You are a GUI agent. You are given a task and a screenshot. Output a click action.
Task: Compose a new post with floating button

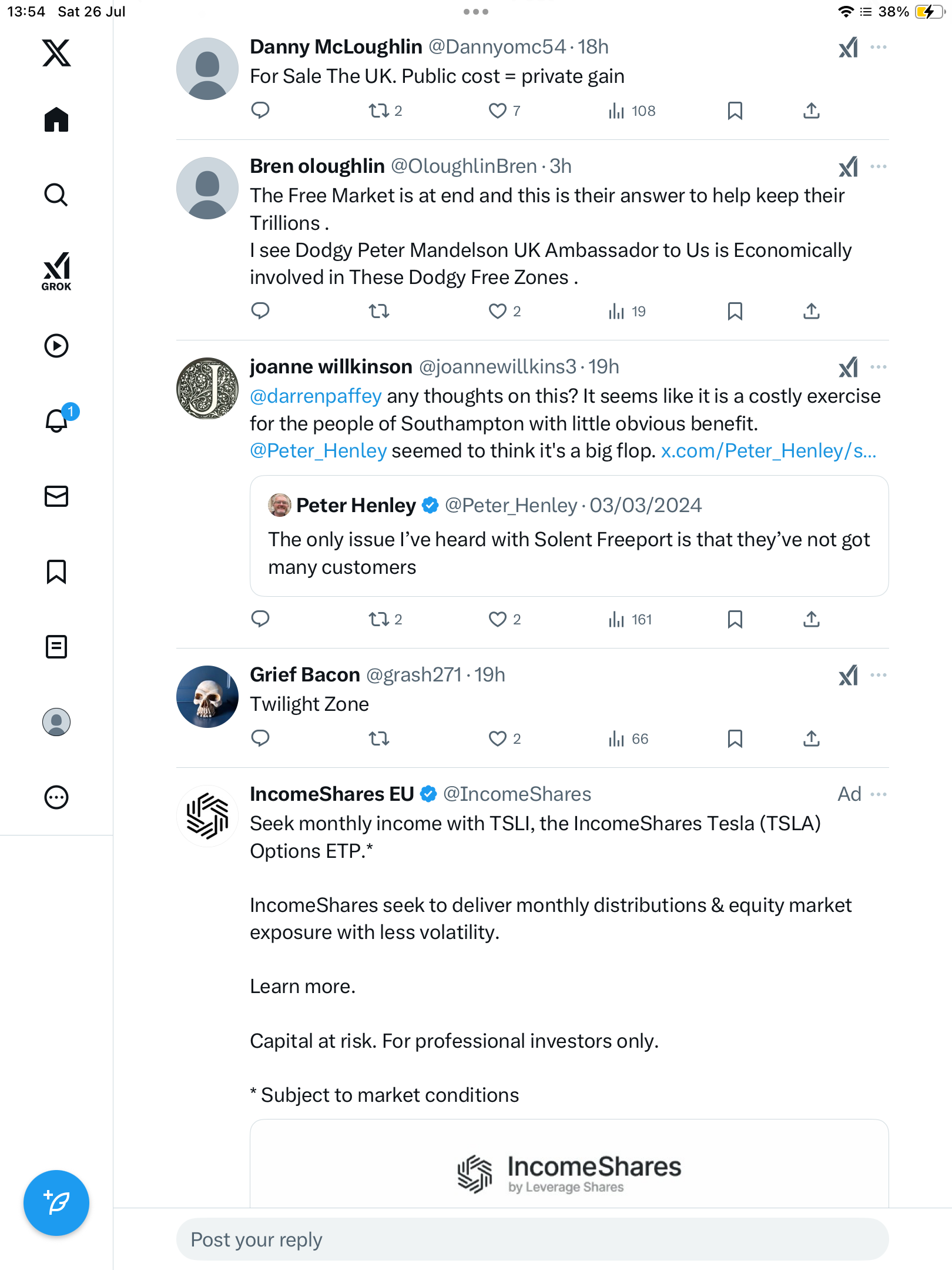[56, 1203]
